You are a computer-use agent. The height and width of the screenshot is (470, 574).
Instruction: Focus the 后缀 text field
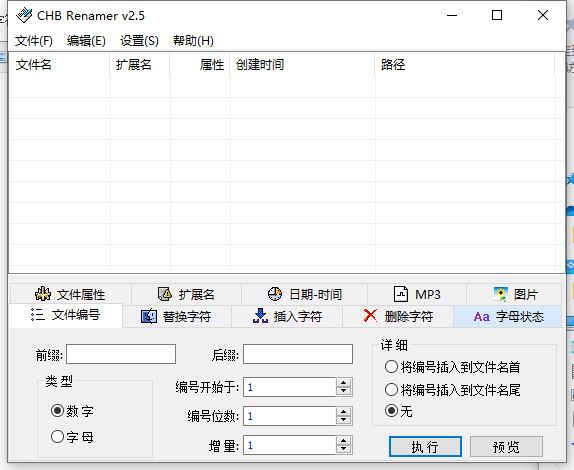[x=298, y=354]
